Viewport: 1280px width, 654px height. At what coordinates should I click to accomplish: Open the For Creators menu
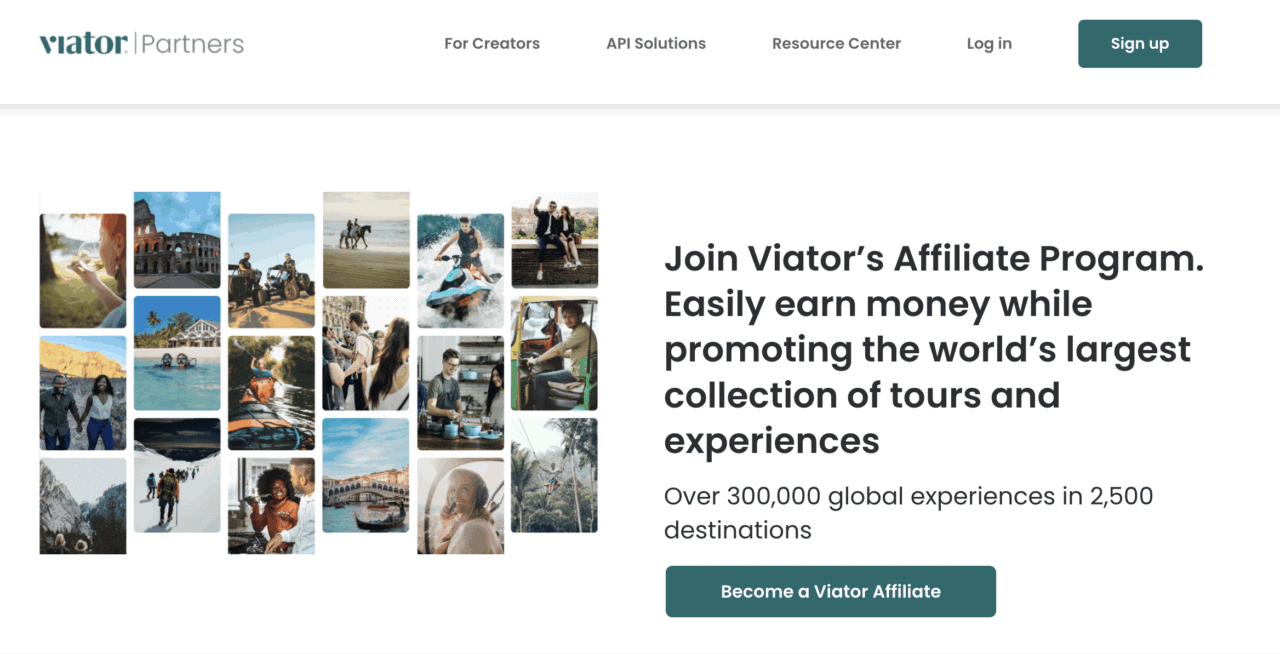point(492,43)
